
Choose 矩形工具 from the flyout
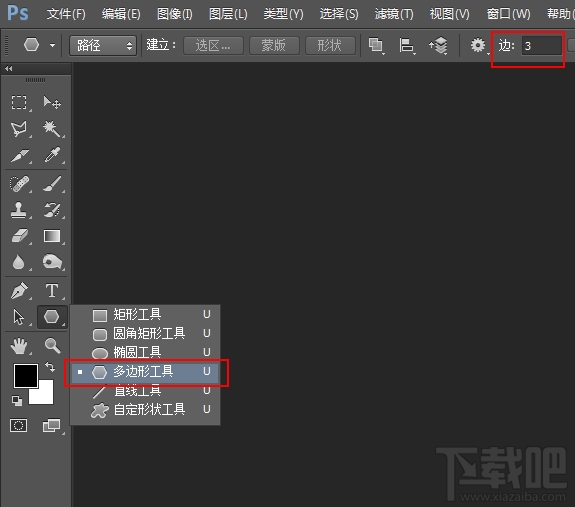pos(145,315)
